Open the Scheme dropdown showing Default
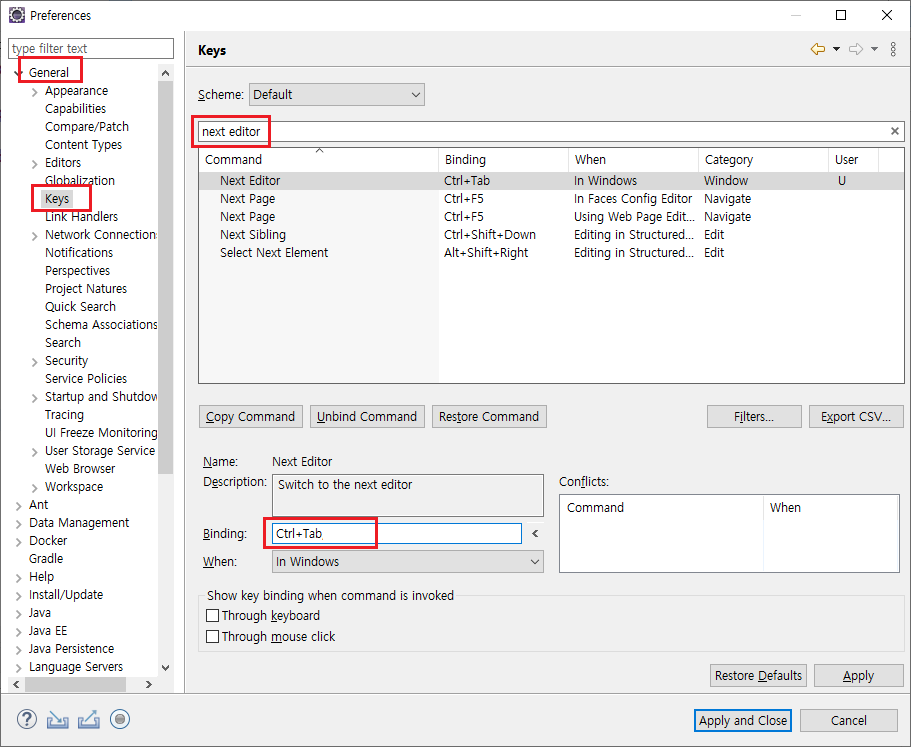This screenshot has width=911, height=747. click(x=337, y=95)
